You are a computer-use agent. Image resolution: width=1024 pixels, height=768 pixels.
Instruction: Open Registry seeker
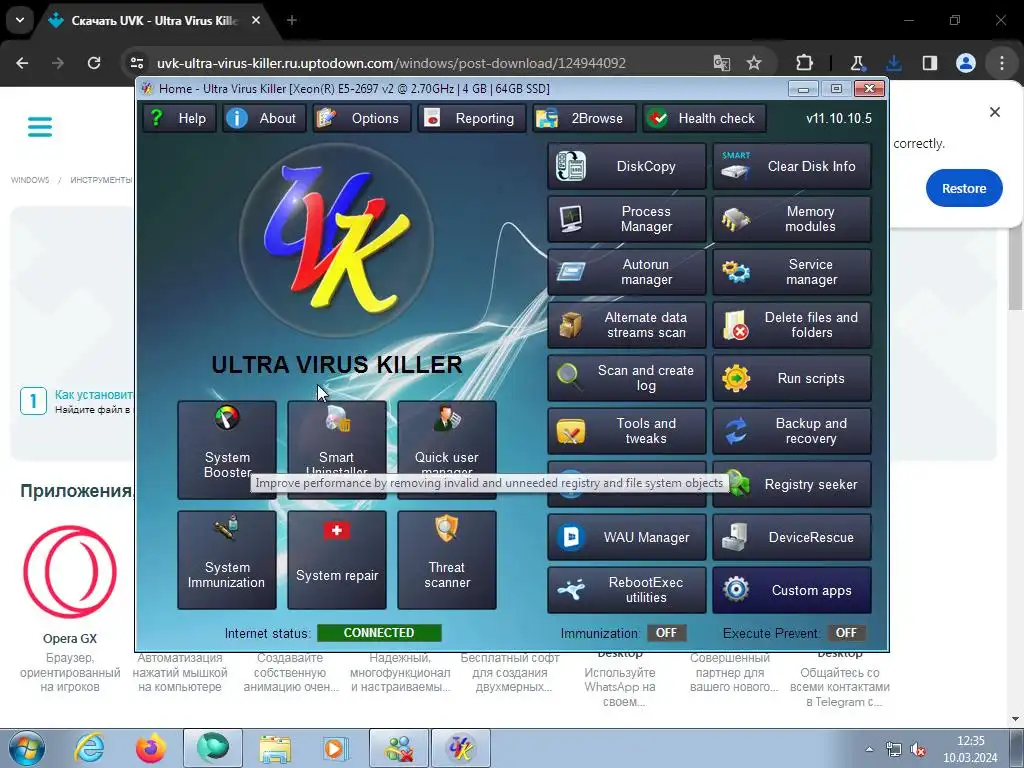792,485
